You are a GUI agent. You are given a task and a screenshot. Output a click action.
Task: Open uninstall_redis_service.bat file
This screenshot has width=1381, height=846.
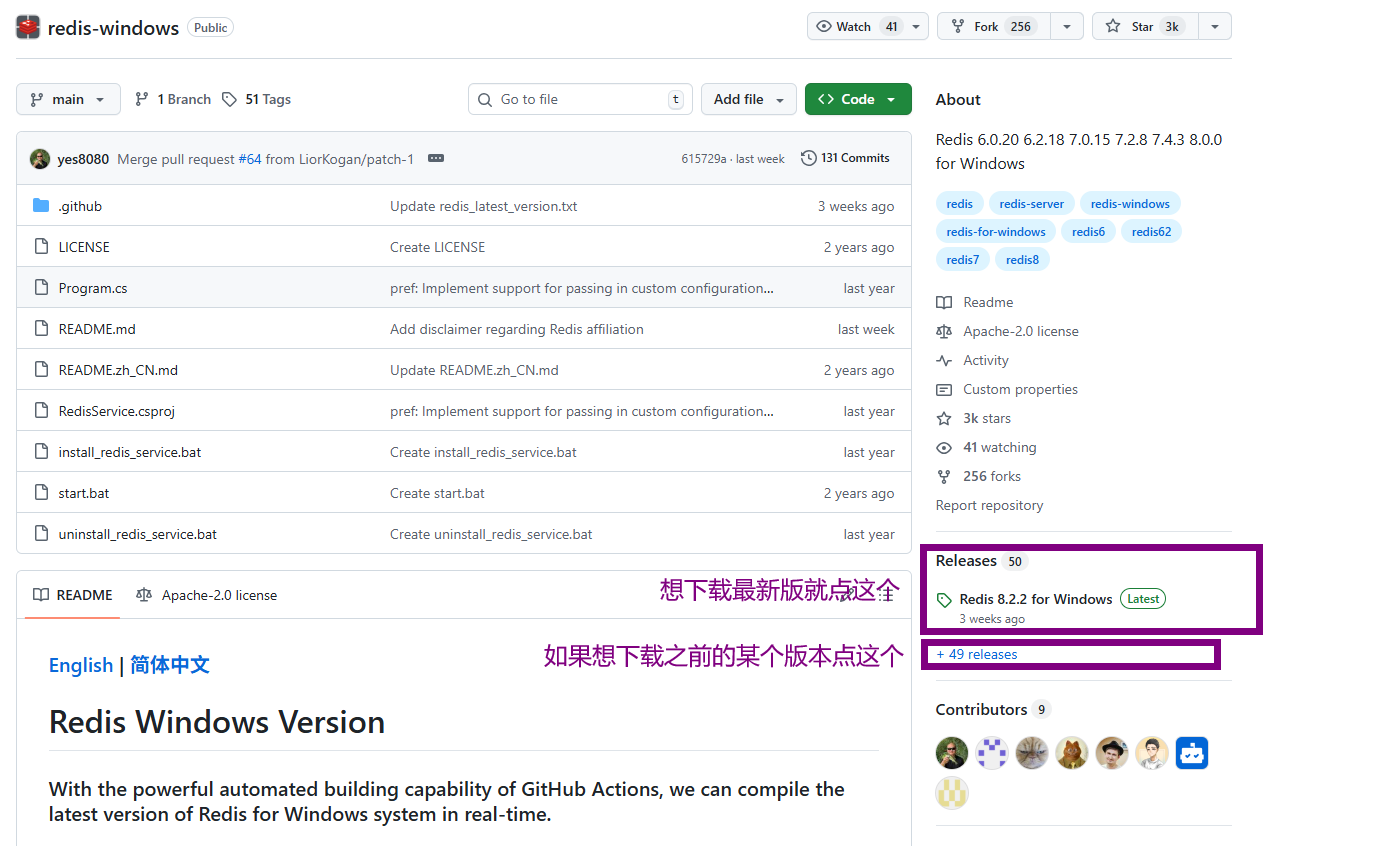pos(138,534)
